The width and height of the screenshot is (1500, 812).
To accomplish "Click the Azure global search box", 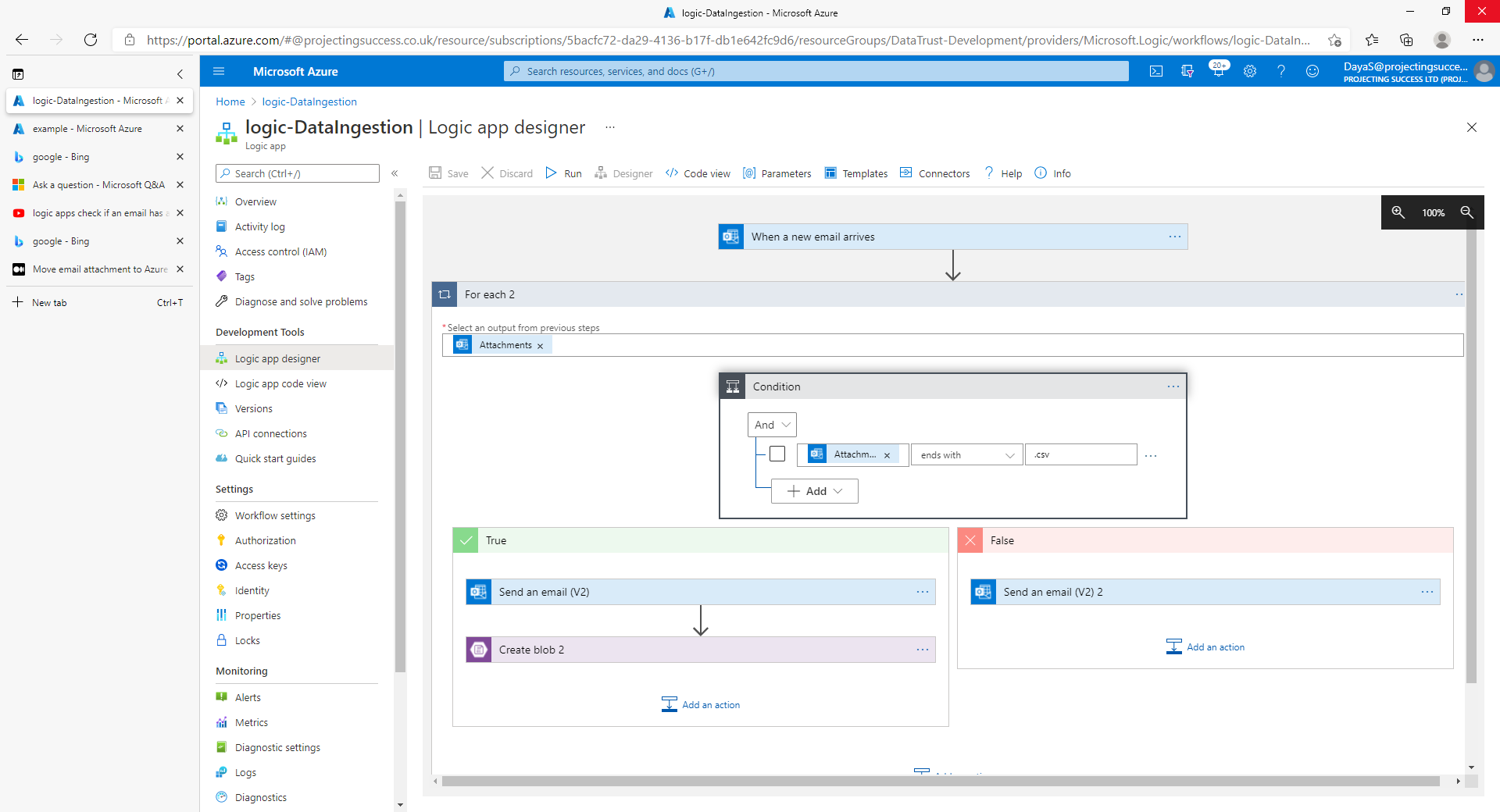I will (x=816, y=71).
